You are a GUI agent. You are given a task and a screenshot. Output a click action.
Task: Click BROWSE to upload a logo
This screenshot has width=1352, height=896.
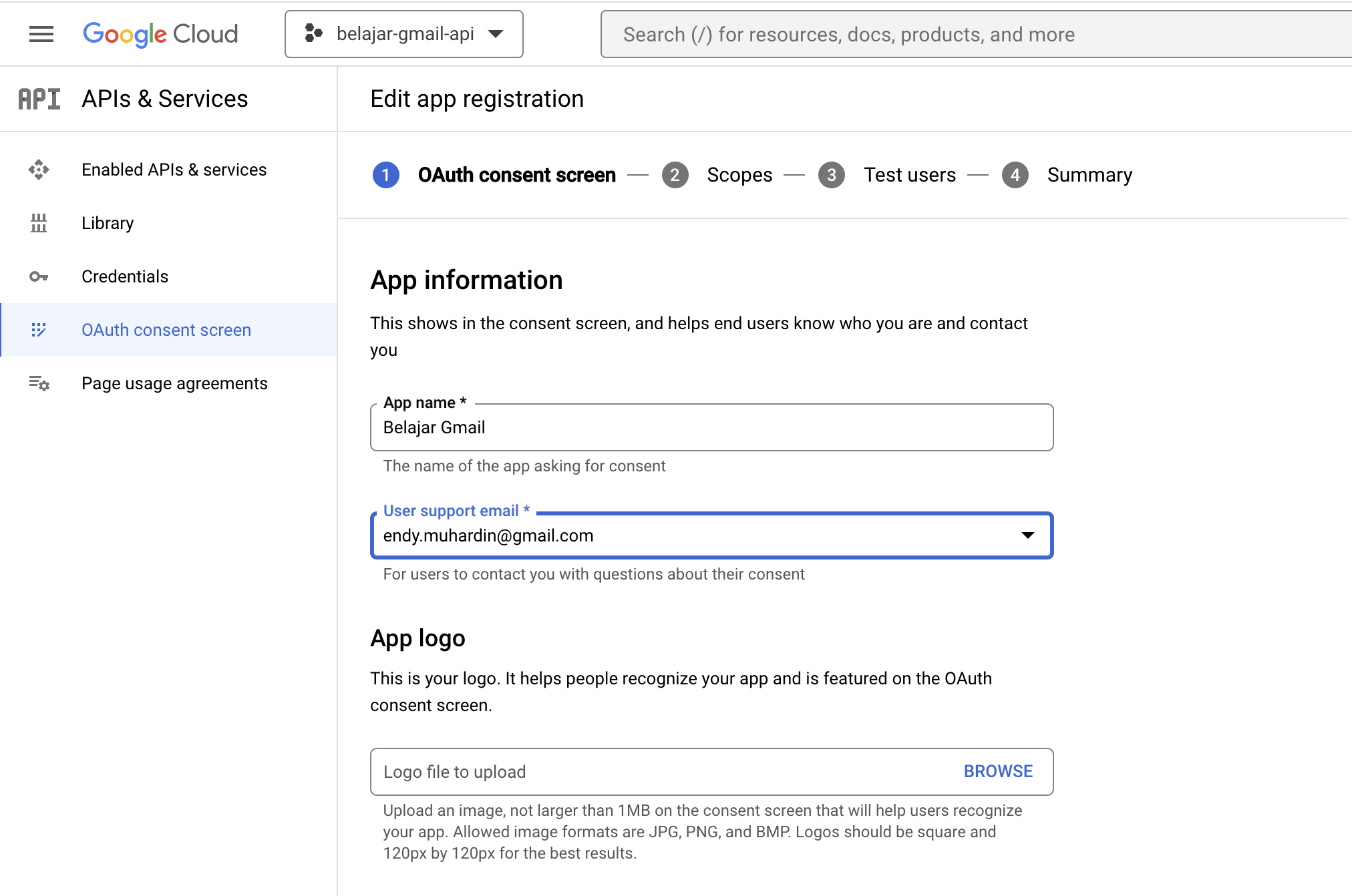point(998,772)
